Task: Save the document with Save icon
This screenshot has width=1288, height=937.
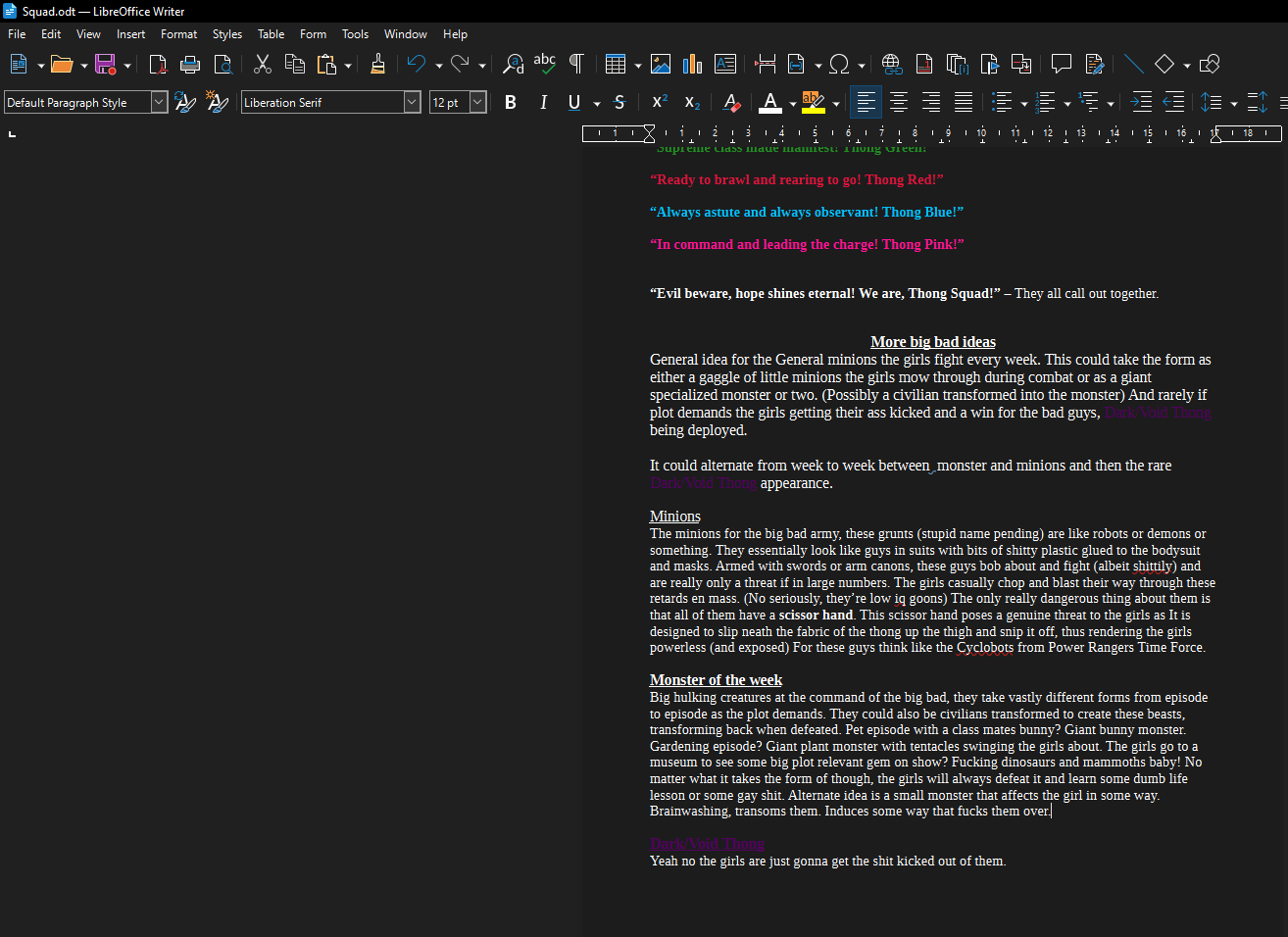Action: 105,65
